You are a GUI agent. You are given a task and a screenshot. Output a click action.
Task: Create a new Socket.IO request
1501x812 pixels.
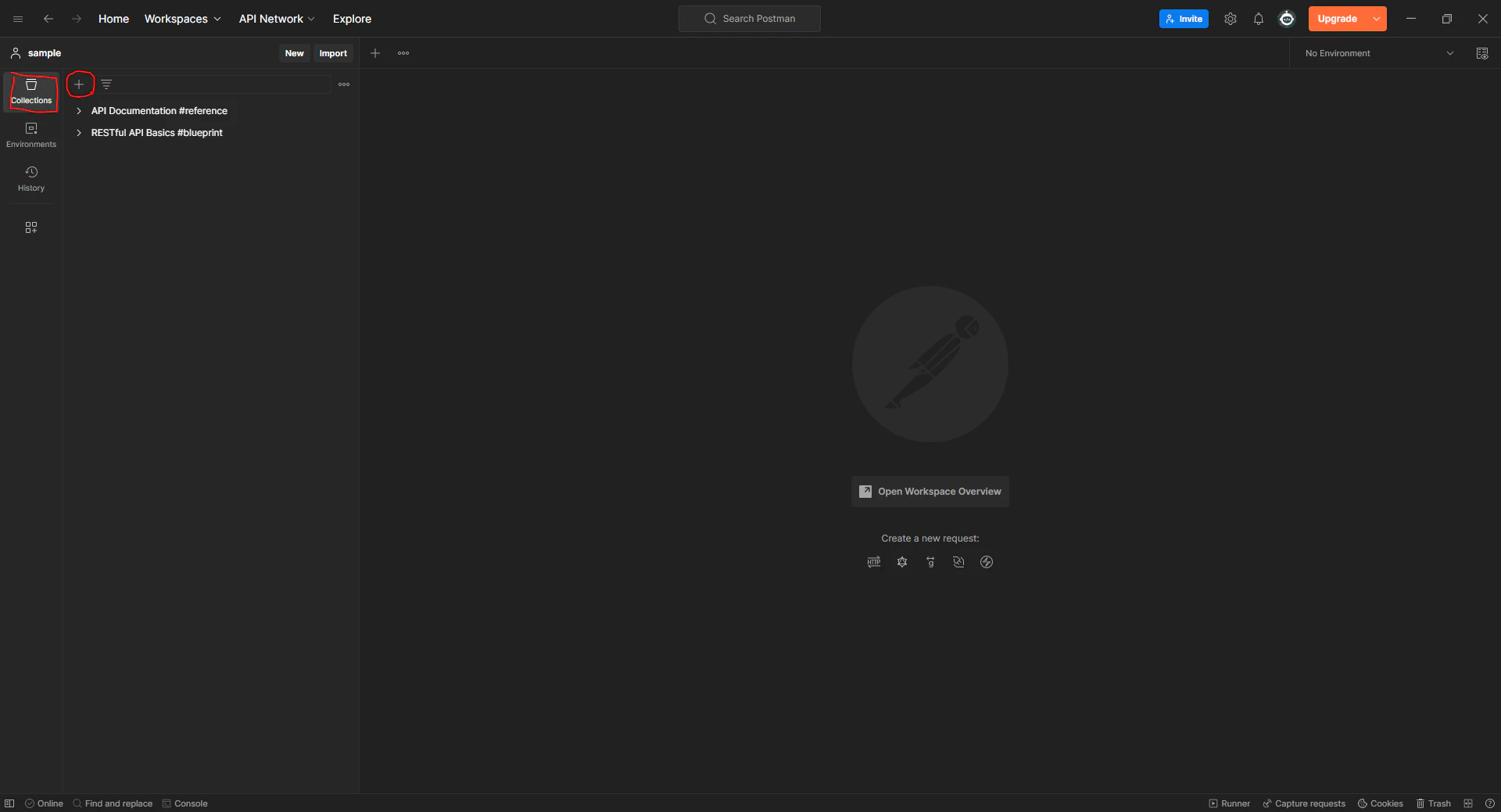pyautogui.click(x=987, y=562)
